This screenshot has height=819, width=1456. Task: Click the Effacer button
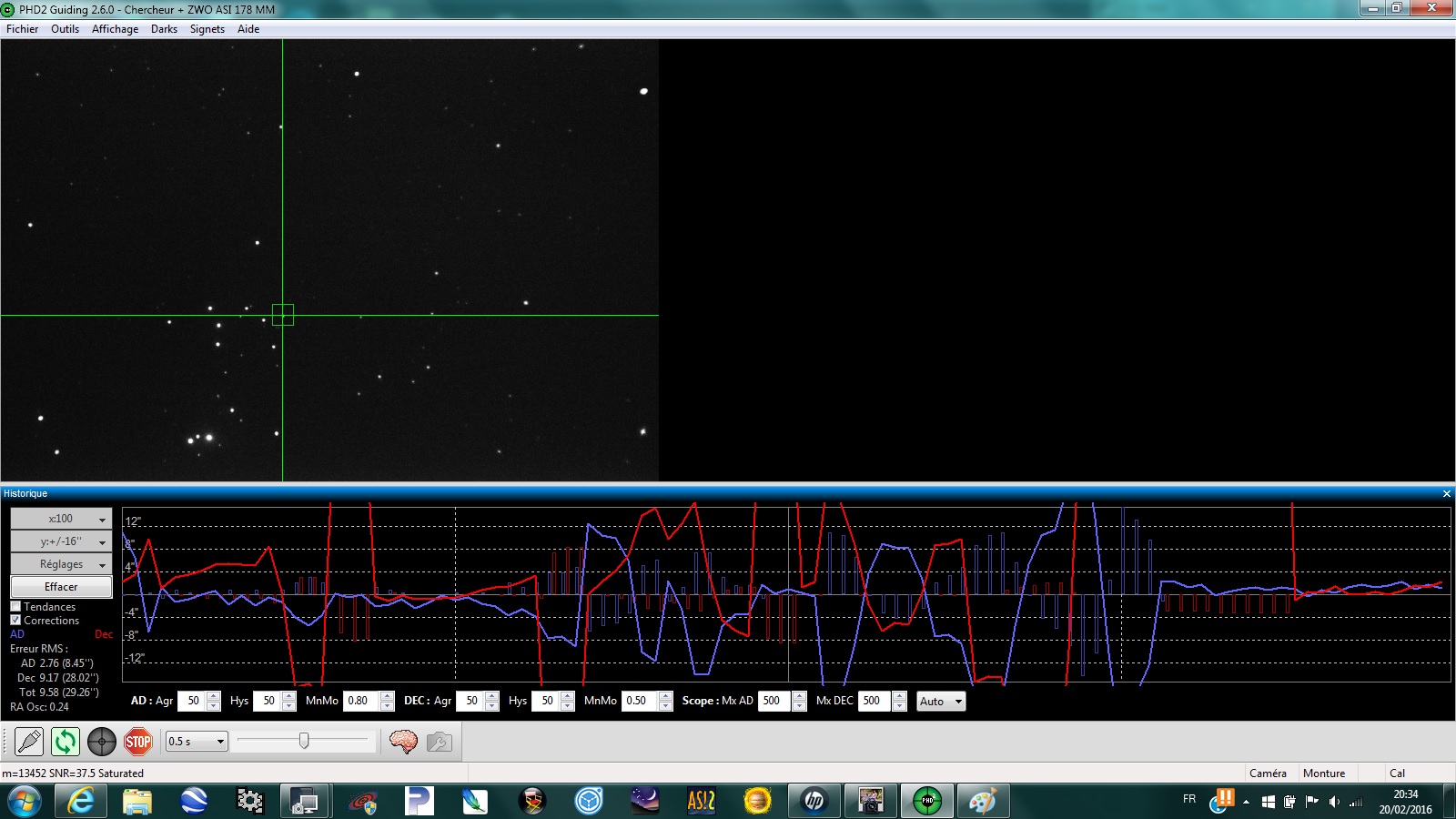[61, 587]
